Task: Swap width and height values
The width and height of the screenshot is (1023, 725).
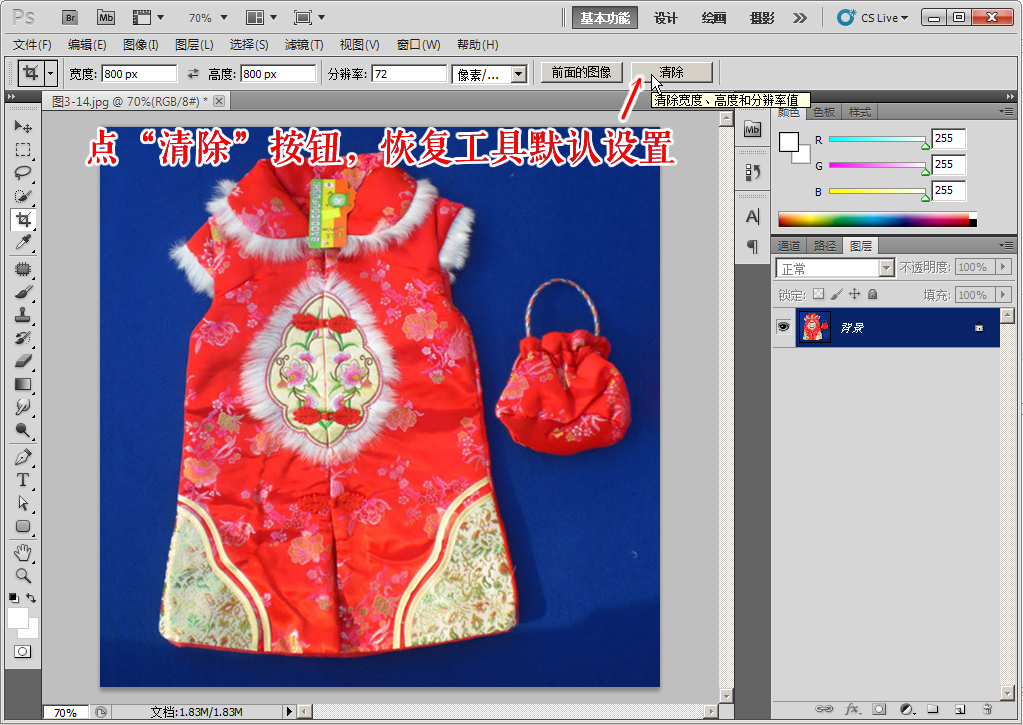Action: click(x=193, y=74)
